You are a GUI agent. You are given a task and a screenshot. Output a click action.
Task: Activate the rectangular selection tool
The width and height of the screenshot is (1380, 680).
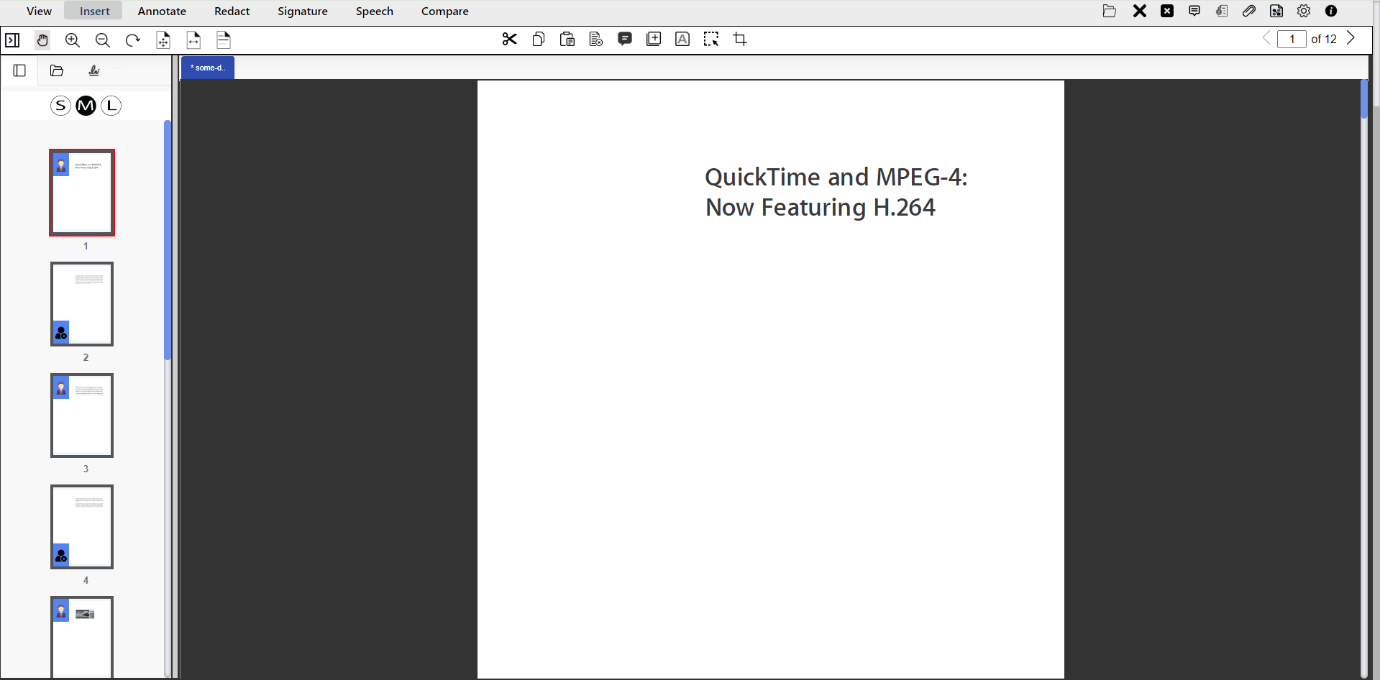[x=711, y=38]
